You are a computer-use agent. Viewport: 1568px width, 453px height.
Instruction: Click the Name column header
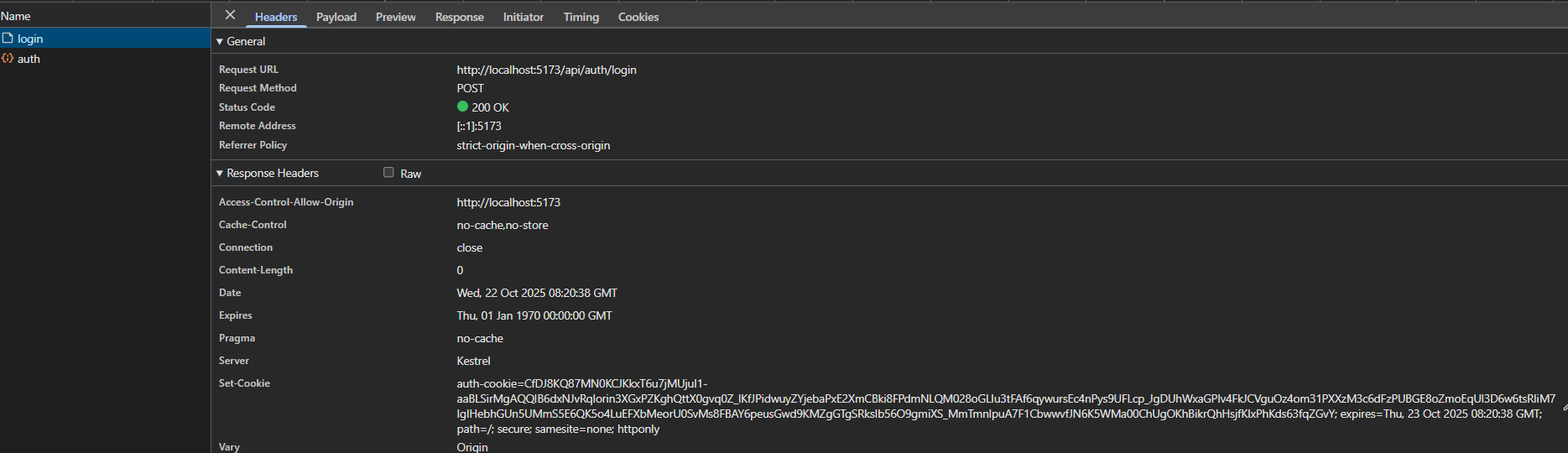point(105,16)
